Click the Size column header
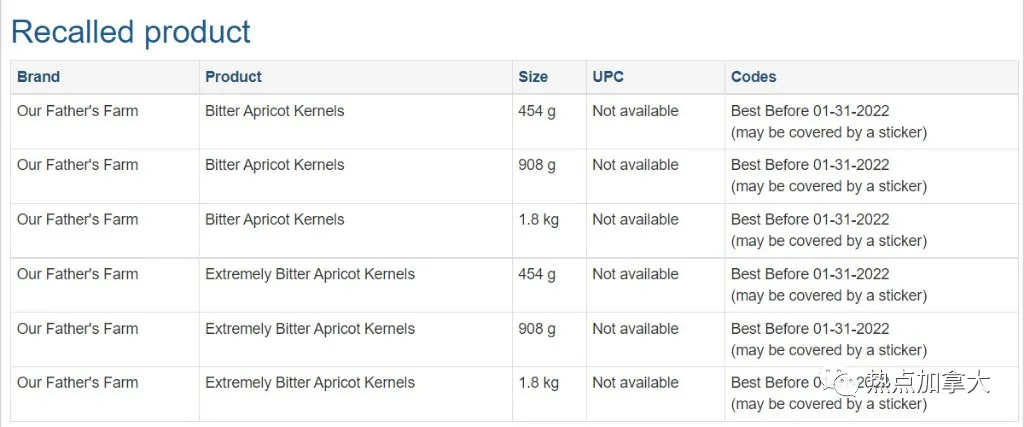This screenshot has height=427, width=1024. (x=533, y=76)
